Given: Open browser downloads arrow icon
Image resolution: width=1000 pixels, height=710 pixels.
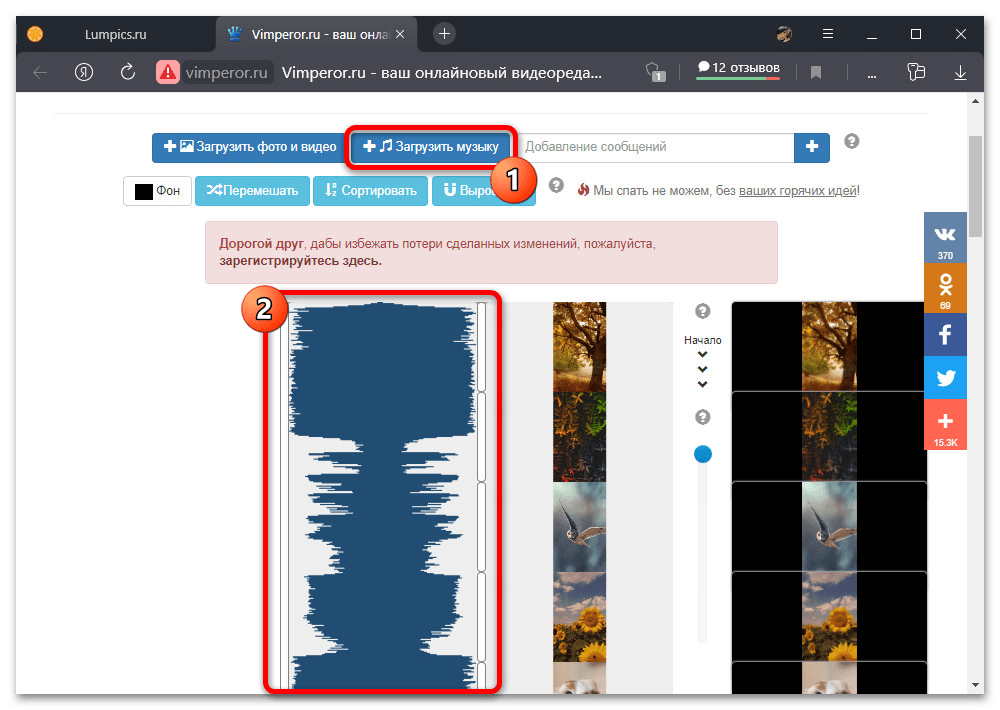Looking at the screenshot, I should pyautogui.click(x=961, y=72).
